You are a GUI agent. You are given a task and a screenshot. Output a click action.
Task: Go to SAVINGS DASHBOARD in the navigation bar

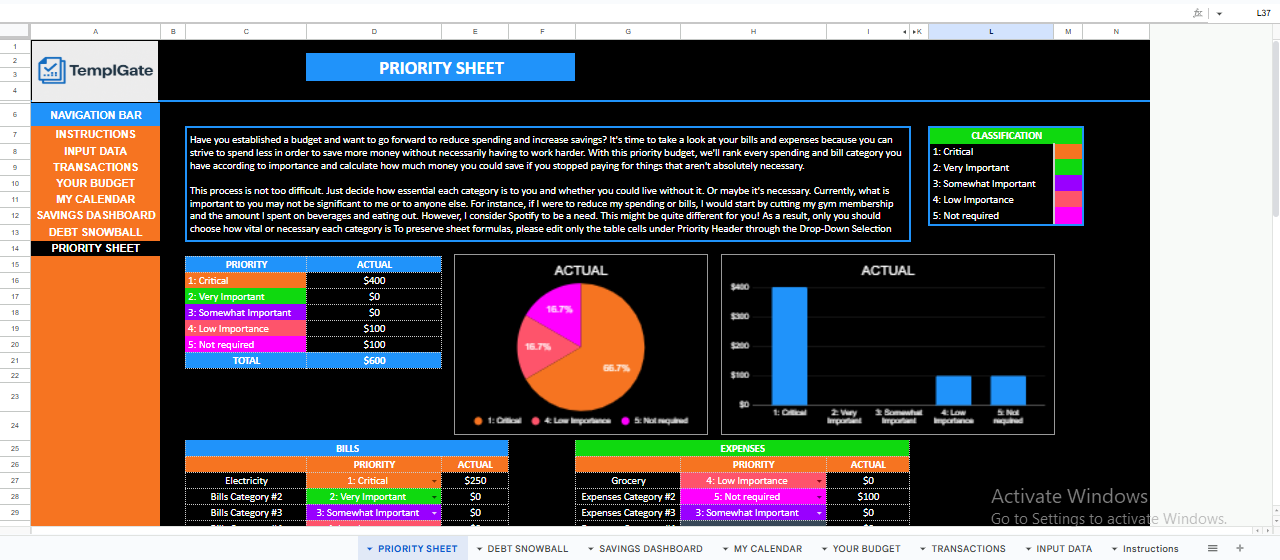click(95, 215)
